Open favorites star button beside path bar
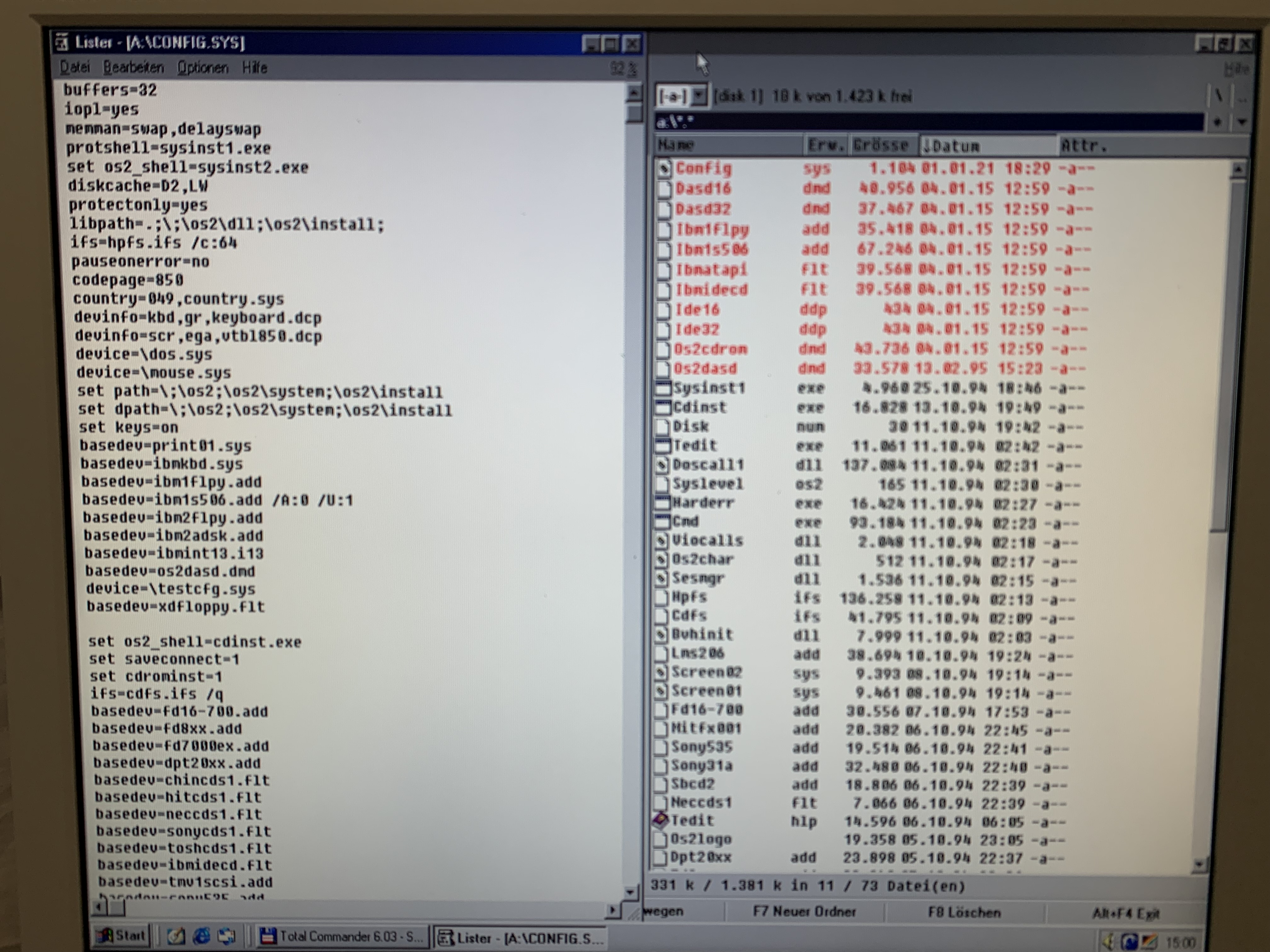 (1217, 122)
